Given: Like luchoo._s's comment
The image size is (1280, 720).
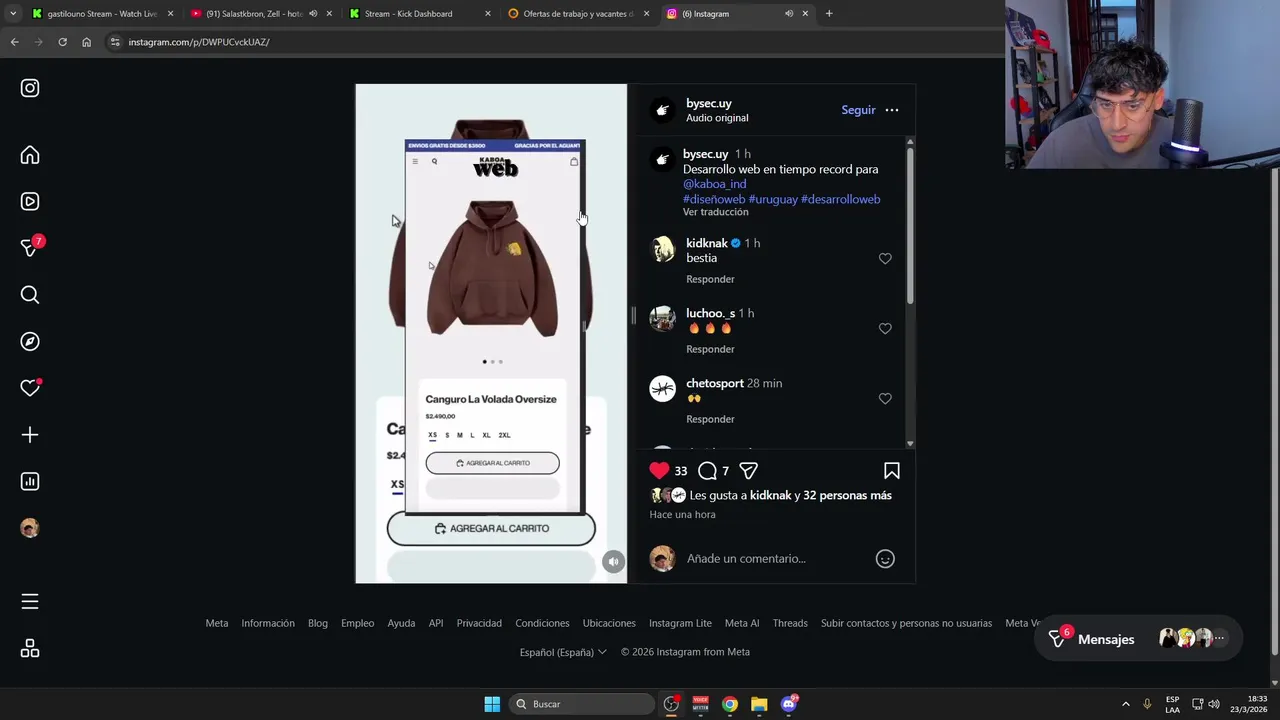Looking at the screenshot, I should [x=885, y=328].
